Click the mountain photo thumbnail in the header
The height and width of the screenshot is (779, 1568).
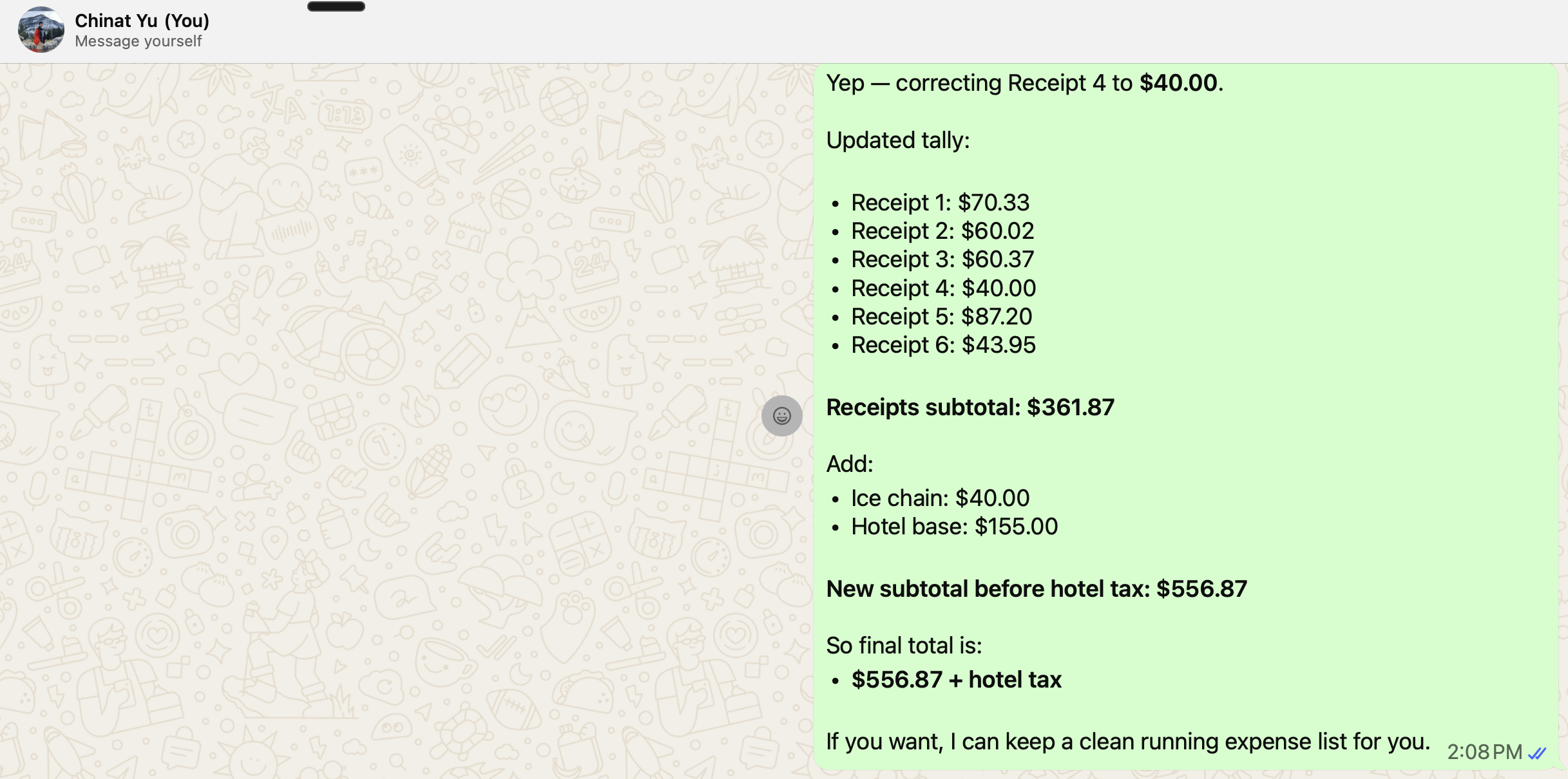[x=41, y=30]
